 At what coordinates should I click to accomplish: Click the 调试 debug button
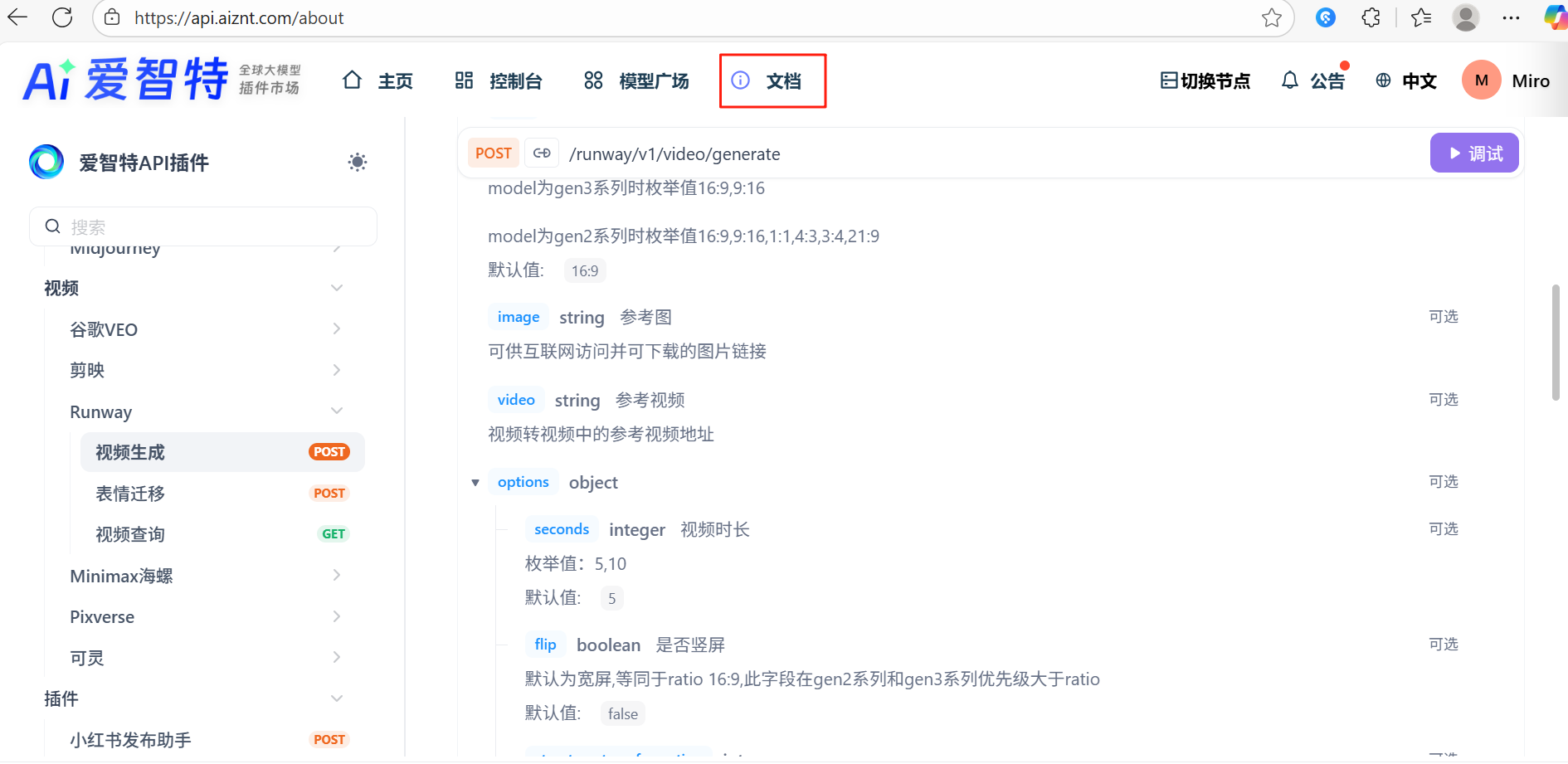(x=1474, y=153)
